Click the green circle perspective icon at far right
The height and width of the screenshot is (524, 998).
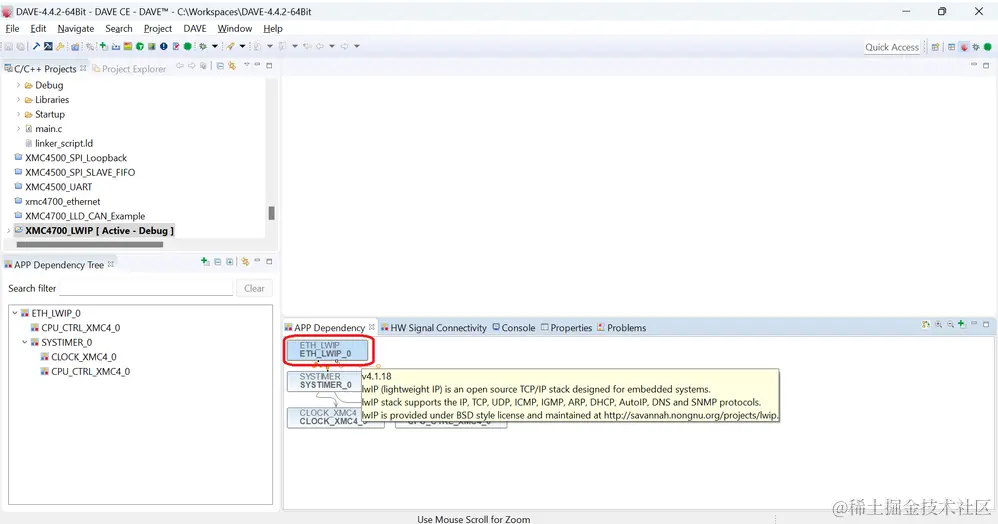click(x=987, y=46)
